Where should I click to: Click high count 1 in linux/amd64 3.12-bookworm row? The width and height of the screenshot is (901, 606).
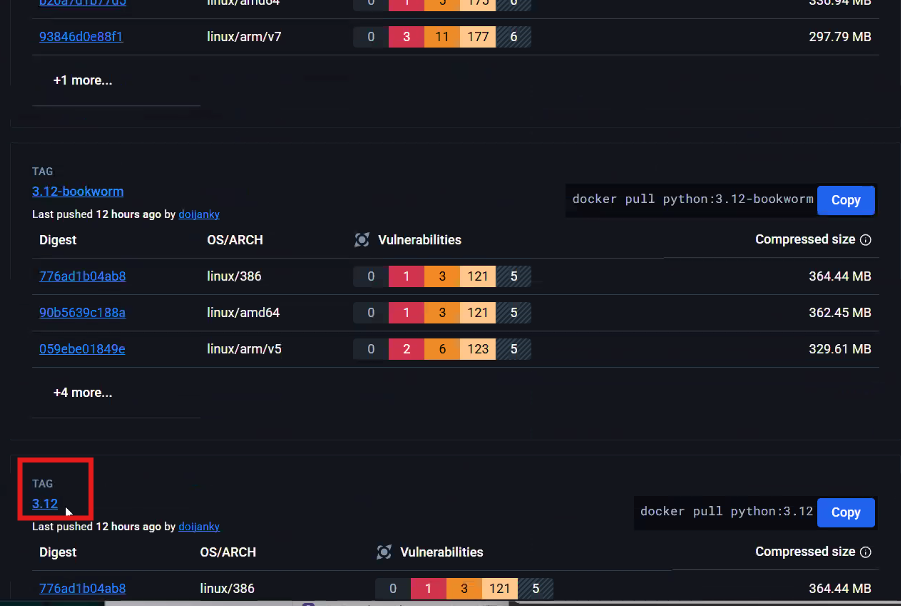(407, 312)
